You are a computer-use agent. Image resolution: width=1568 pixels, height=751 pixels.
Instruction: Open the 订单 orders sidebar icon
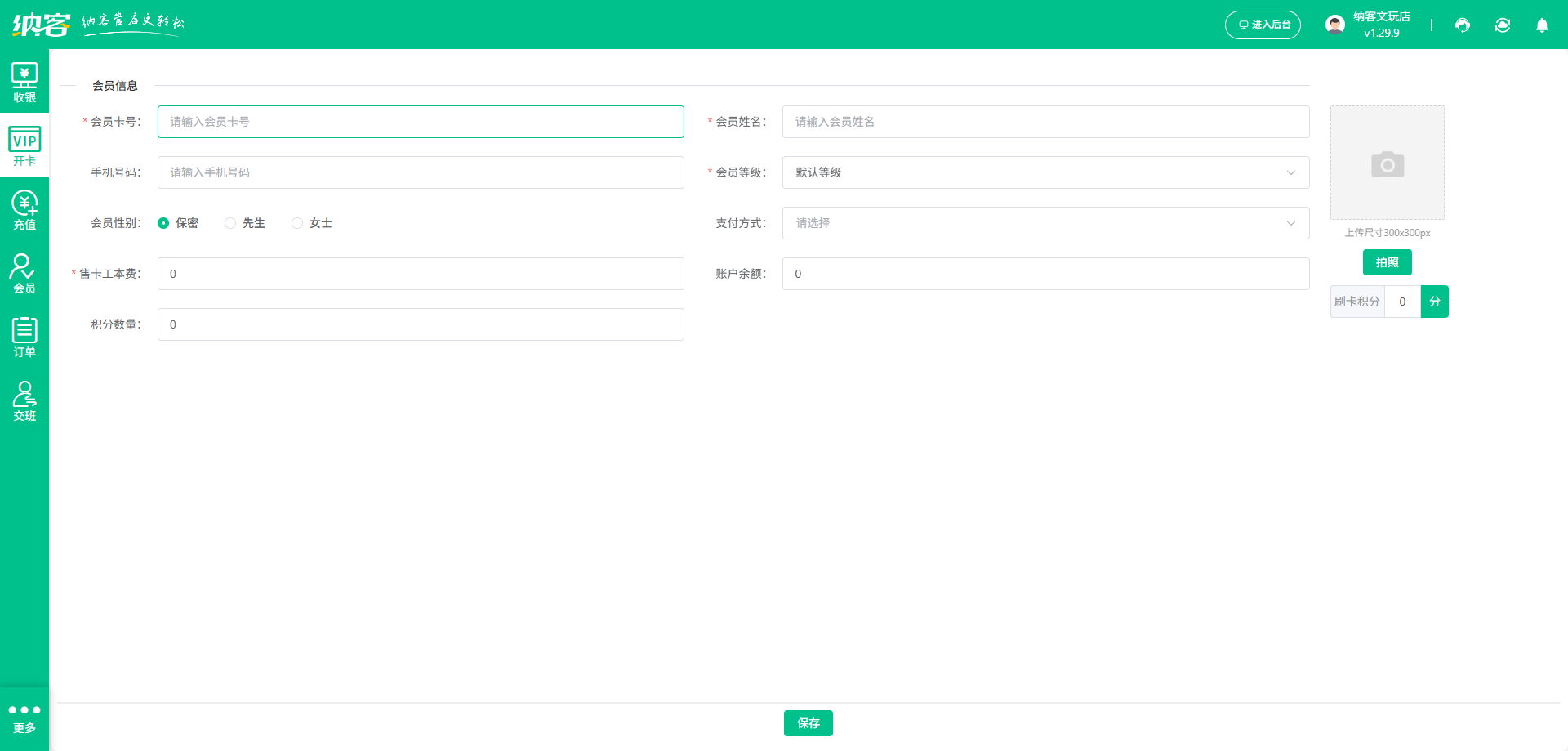(x=24, y=338)
